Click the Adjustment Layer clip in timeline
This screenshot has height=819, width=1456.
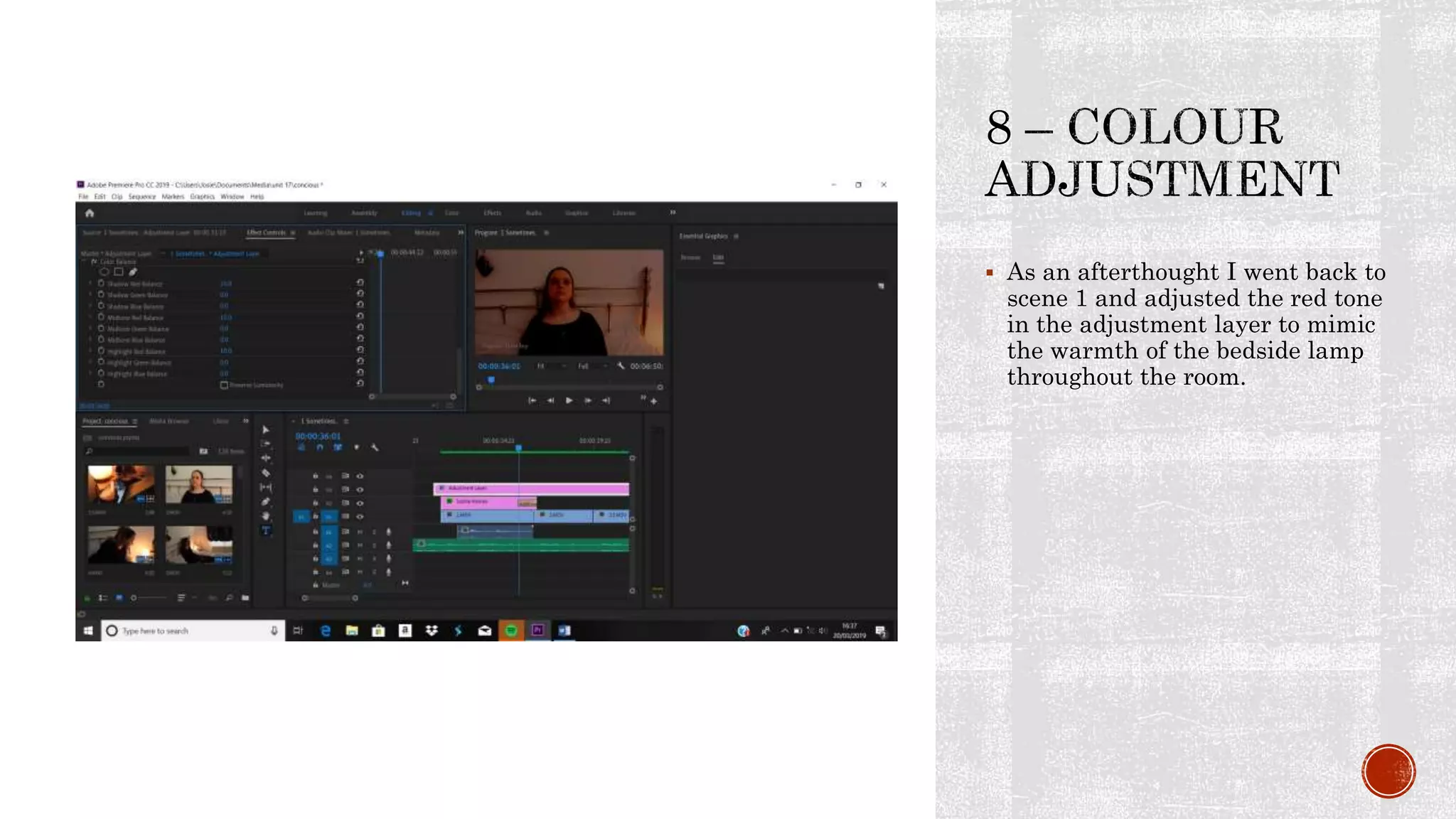[483, 488]
